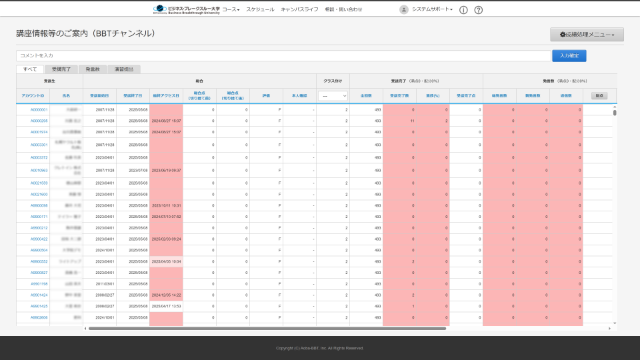Open the スケジュール menu item

coord(260,9)
